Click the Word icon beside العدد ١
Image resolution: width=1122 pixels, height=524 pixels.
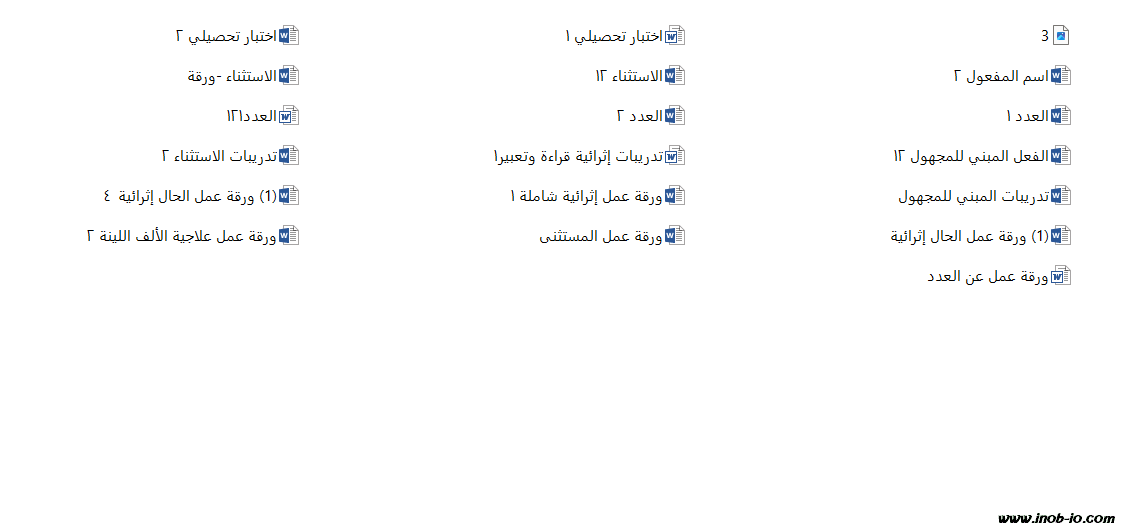point(1061,116)
